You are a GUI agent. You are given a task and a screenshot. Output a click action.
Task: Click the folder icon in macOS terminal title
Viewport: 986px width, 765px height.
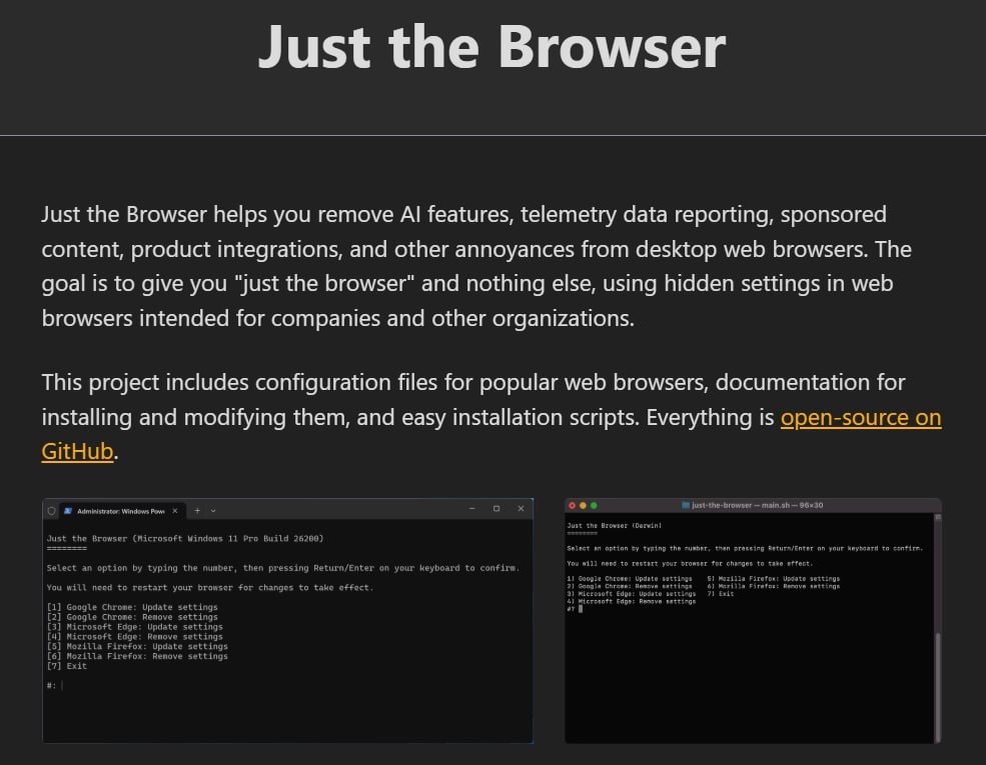coord(685,505)
